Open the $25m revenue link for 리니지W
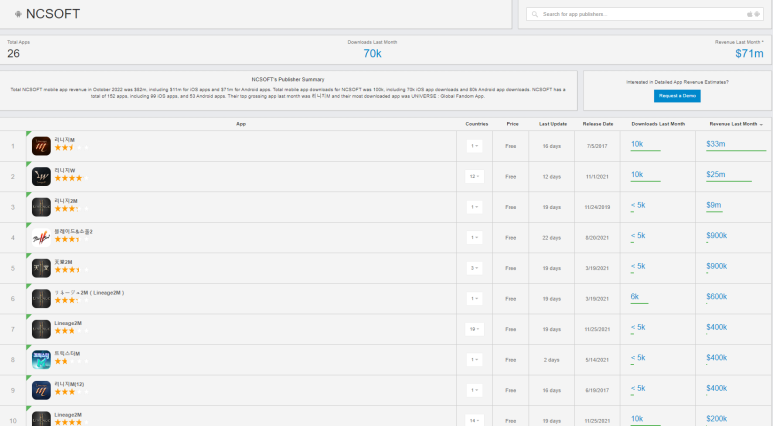773x426 pixels. [715, 175]
